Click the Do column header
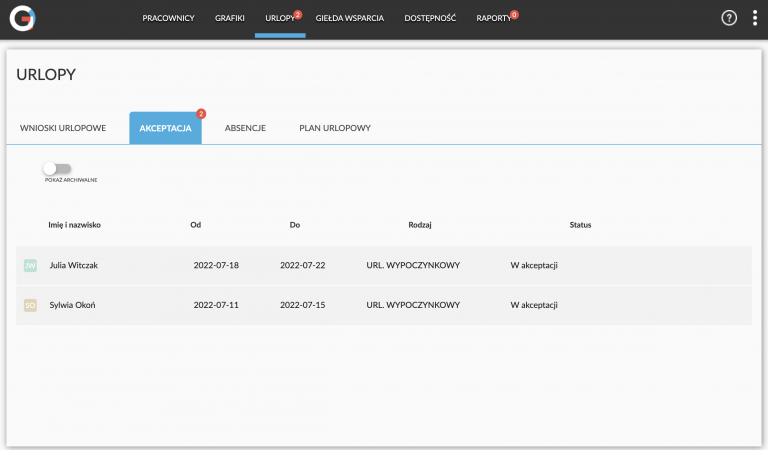This screenshot has width=768, height=450. pyautogui.click(x=294, y=225)
